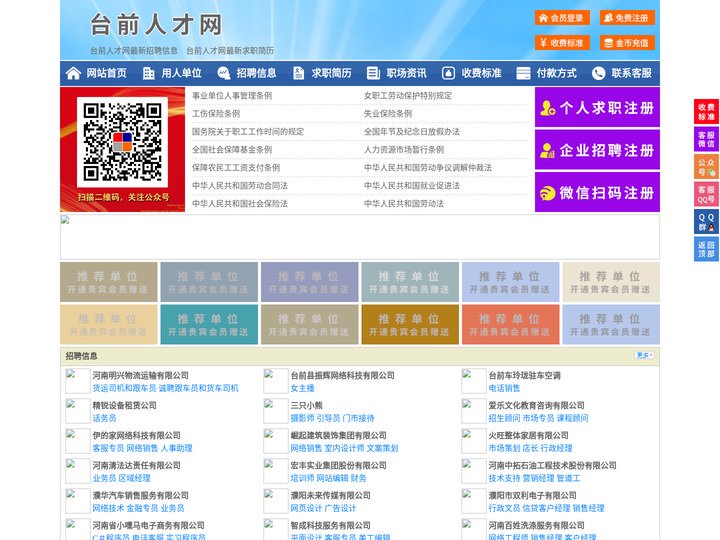Click the home icon beside 网站首页
The height and width of the screenshot is (540, 720).
(73, 73)
